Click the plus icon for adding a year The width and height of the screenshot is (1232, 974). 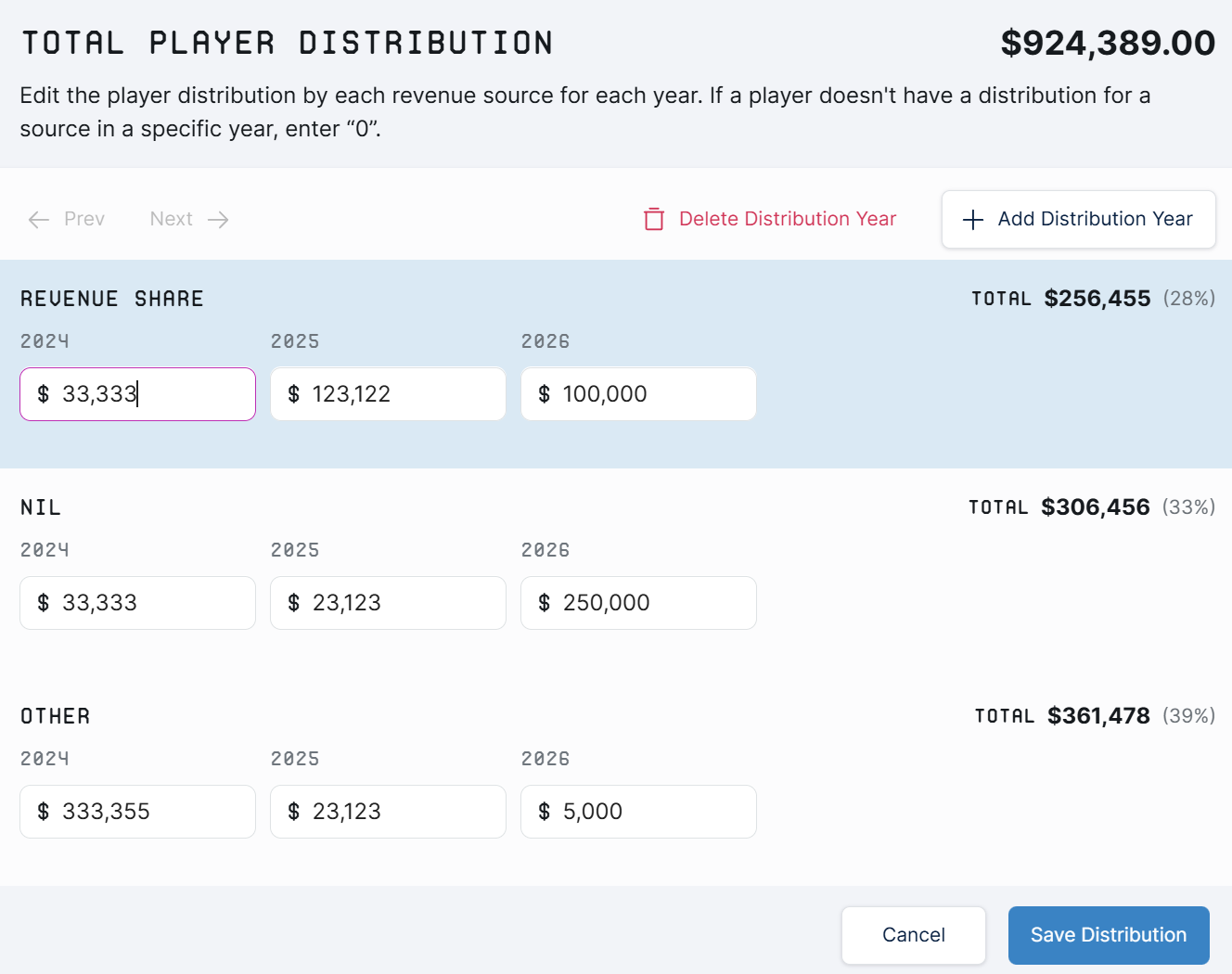tap(973, 220)
